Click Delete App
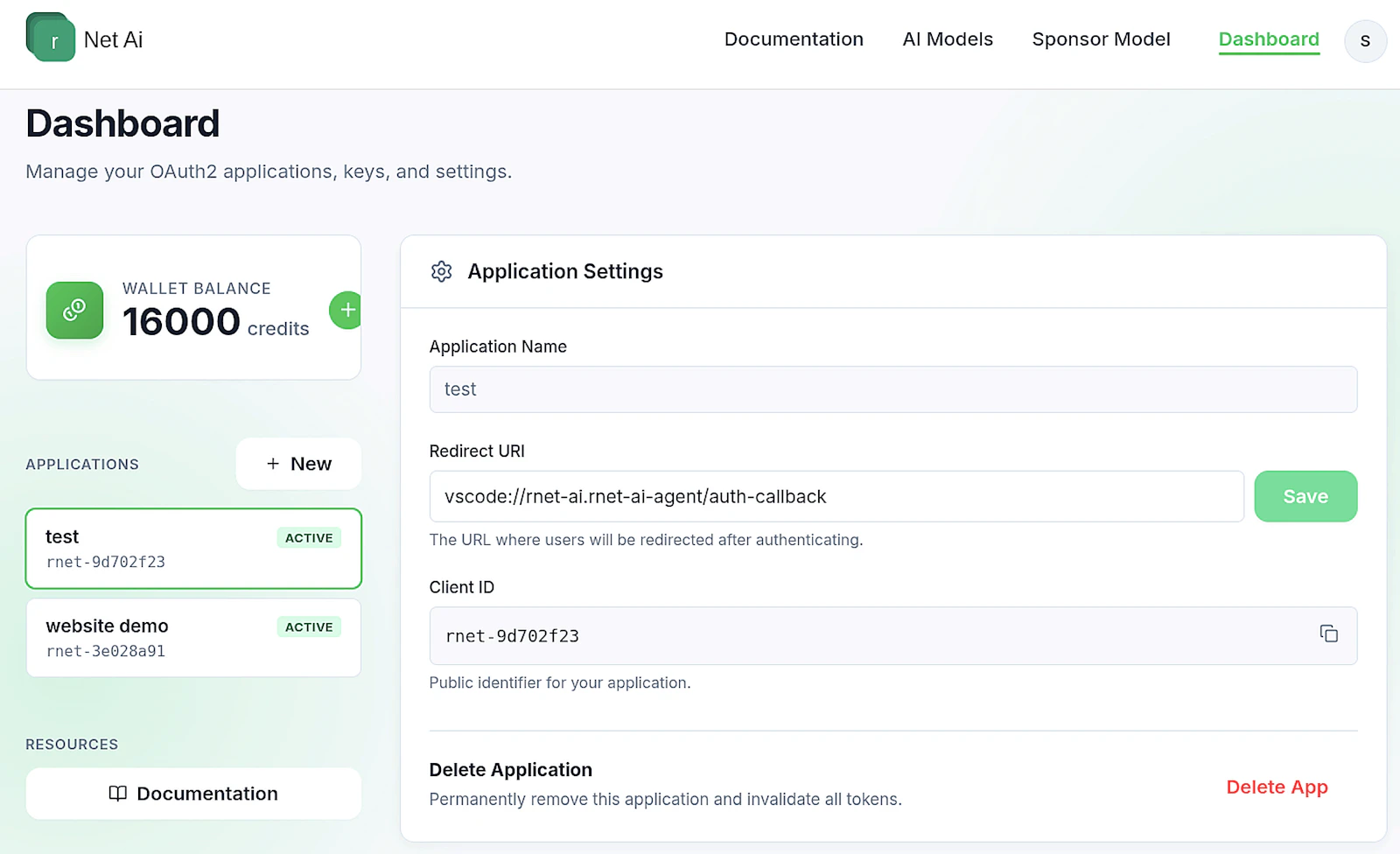Screen dimensions: 1400x854 click(x=1277, y=787)
